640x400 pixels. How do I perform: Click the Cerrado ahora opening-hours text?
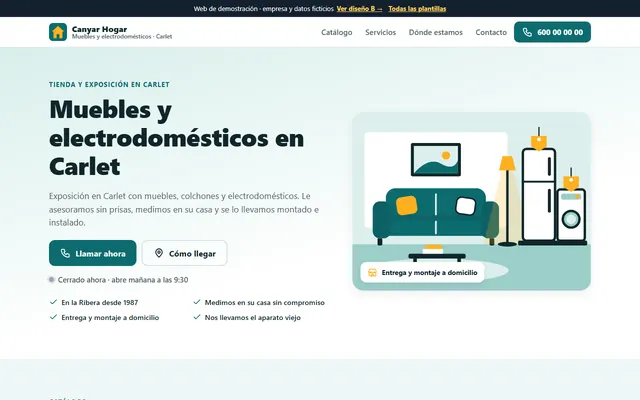click(x=123, y=280)
